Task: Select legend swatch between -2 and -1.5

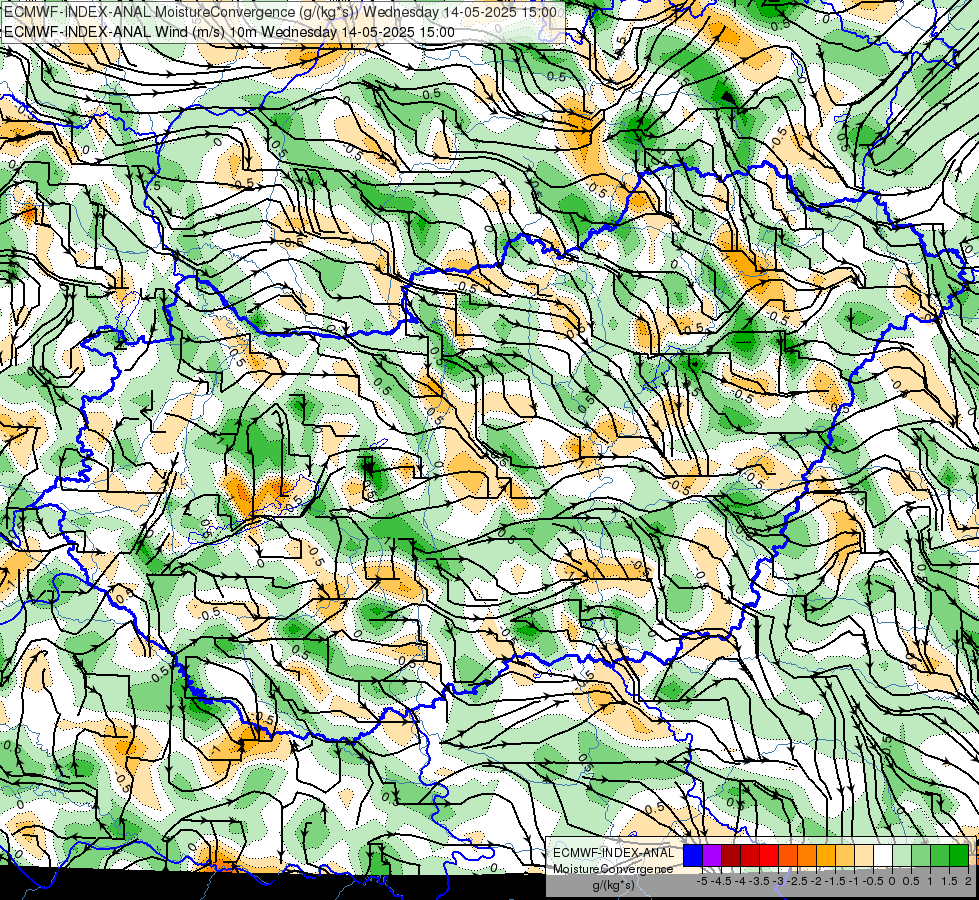Action: [x=826, y=855]
